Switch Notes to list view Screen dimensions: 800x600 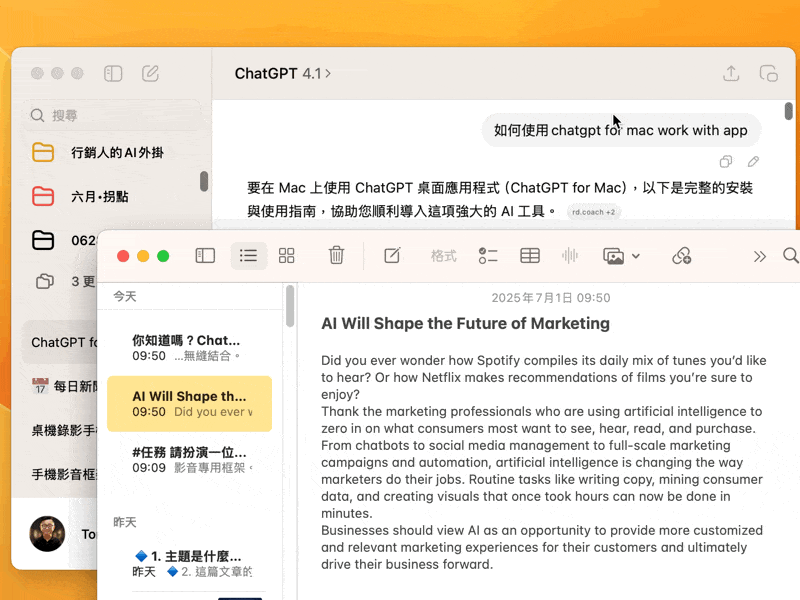(248, 256)
